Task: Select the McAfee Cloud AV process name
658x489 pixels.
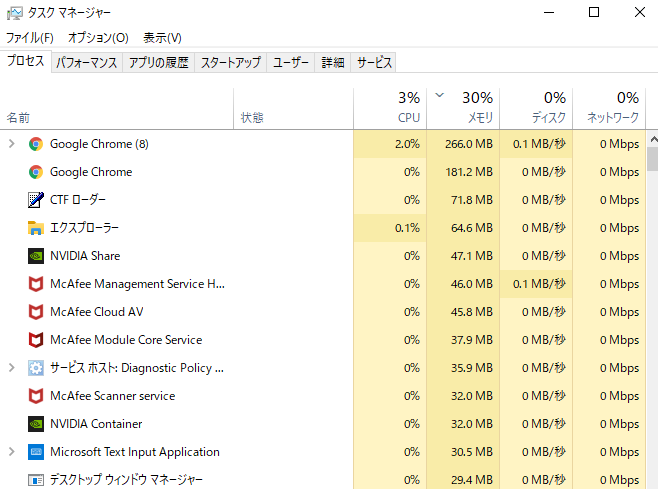Action: [97, 312]
